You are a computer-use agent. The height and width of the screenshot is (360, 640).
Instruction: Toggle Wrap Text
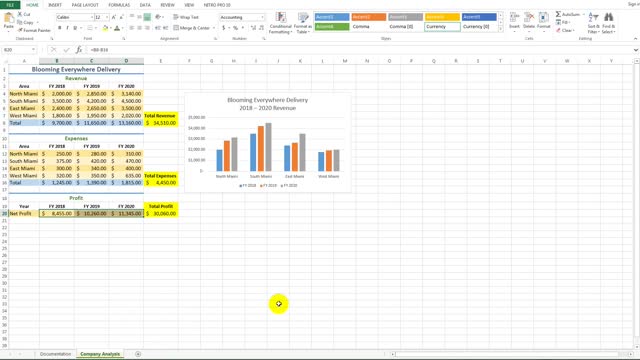[x=186, y=17]
